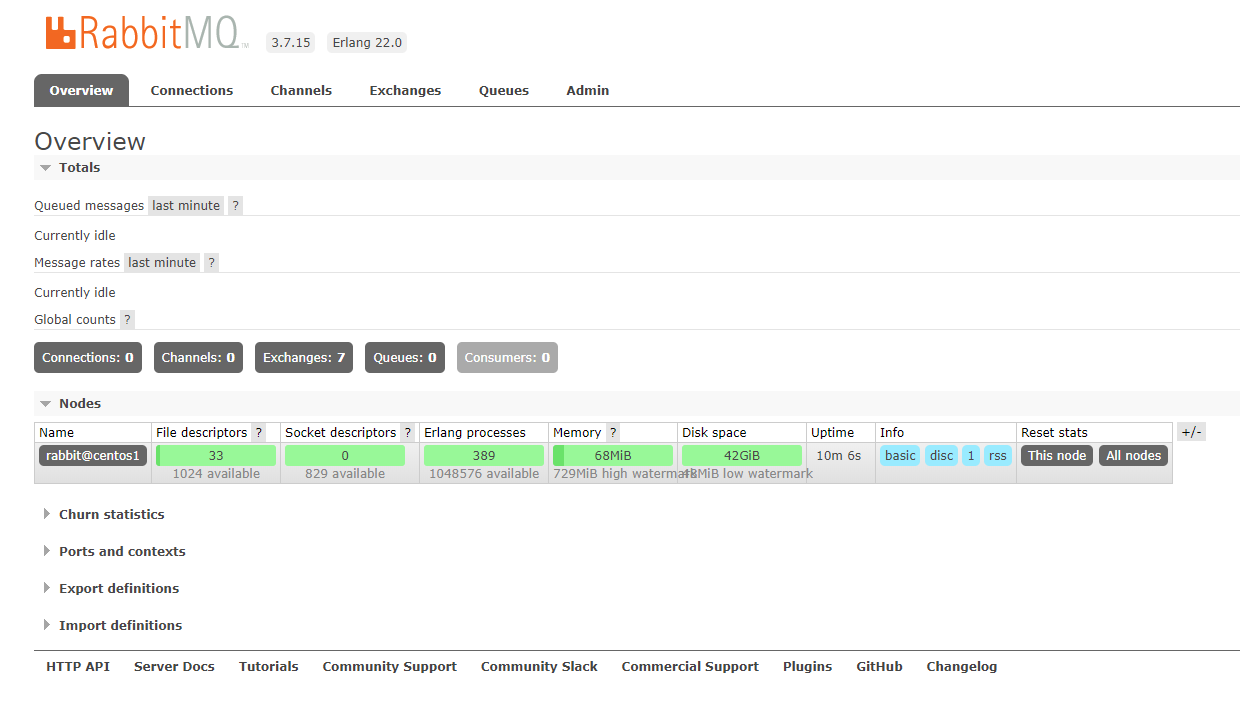The width and height of the screenshot is (1240, 706).
Task: Change Message rates last minute range
Action: pyautogui.click(x=162, y=262)
